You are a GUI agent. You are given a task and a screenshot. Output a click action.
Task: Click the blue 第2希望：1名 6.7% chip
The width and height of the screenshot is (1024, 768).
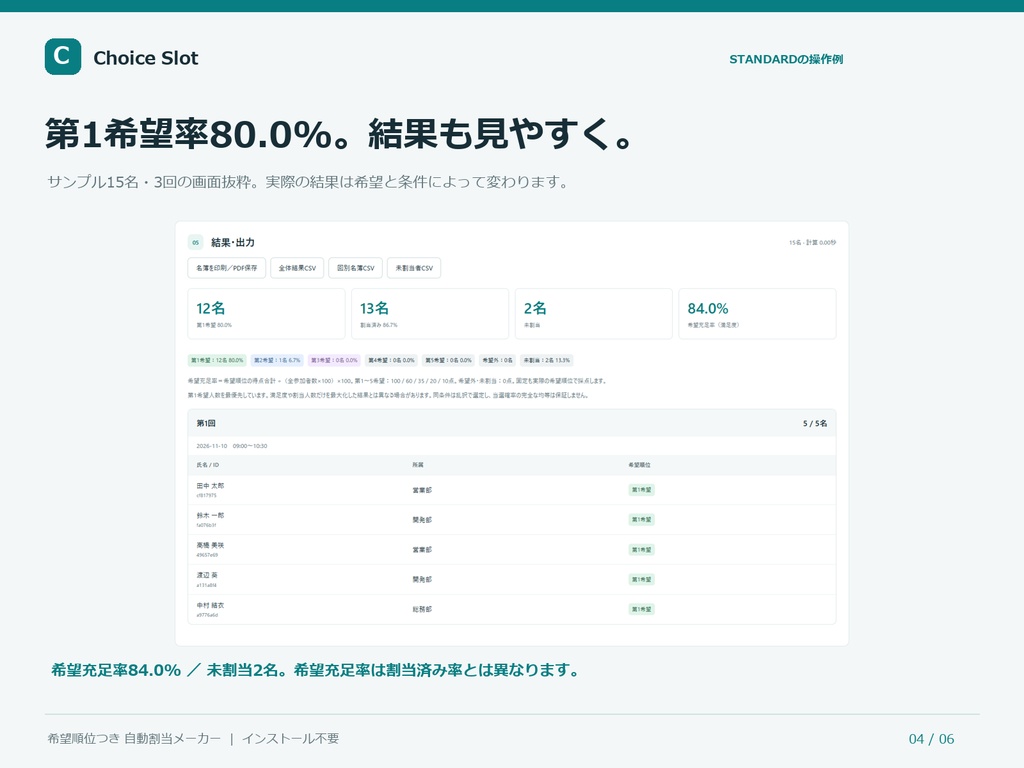point(277,360)
